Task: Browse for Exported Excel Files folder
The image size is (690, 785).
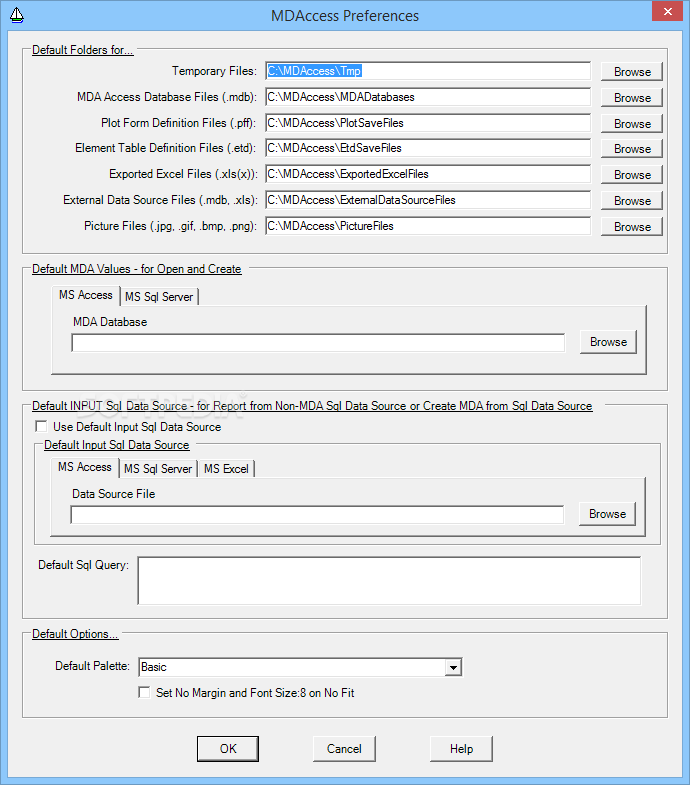Action: coord(632,175)
